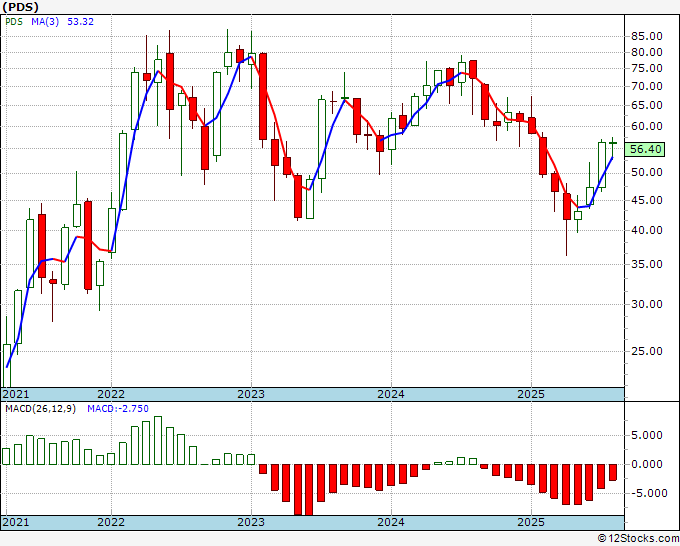
Task: Click the tallest green MACD bar in 2022
Action: [158, 441]
